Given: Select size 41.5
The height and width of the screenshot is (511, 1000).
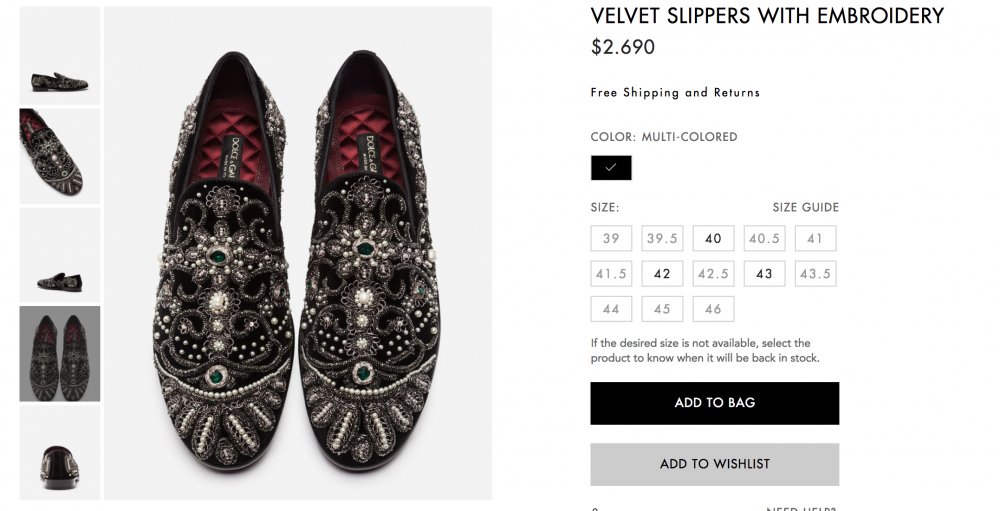Looking at the screenshot, I should 611,274.
